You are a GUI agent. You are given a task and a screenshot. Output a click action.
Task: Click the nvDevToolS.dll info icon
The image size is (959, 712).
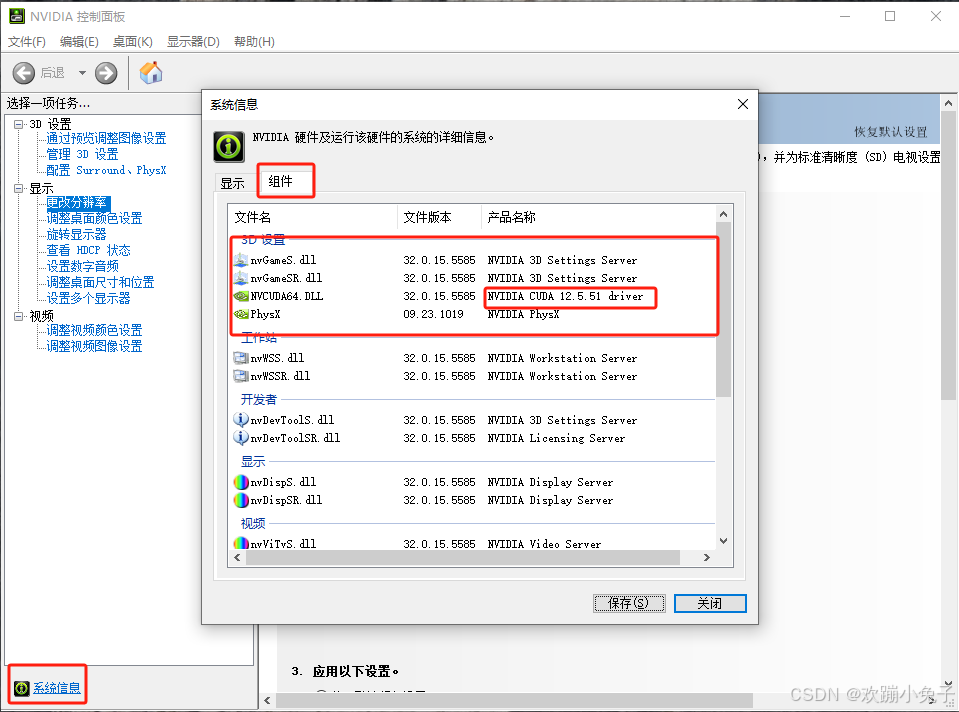coord(241,420)
